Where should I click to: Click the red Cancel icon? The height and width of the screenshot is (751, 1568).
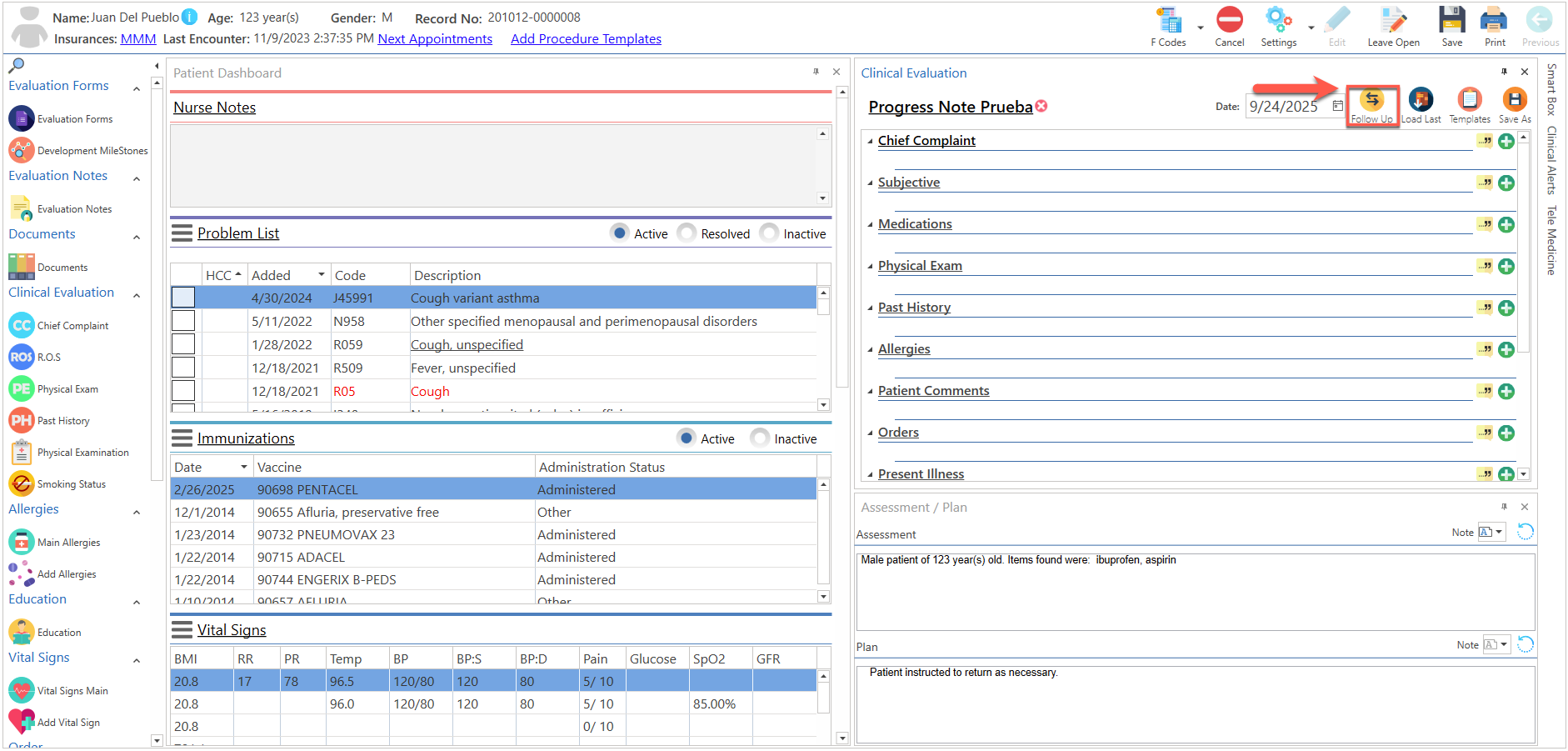point(1230,19)
